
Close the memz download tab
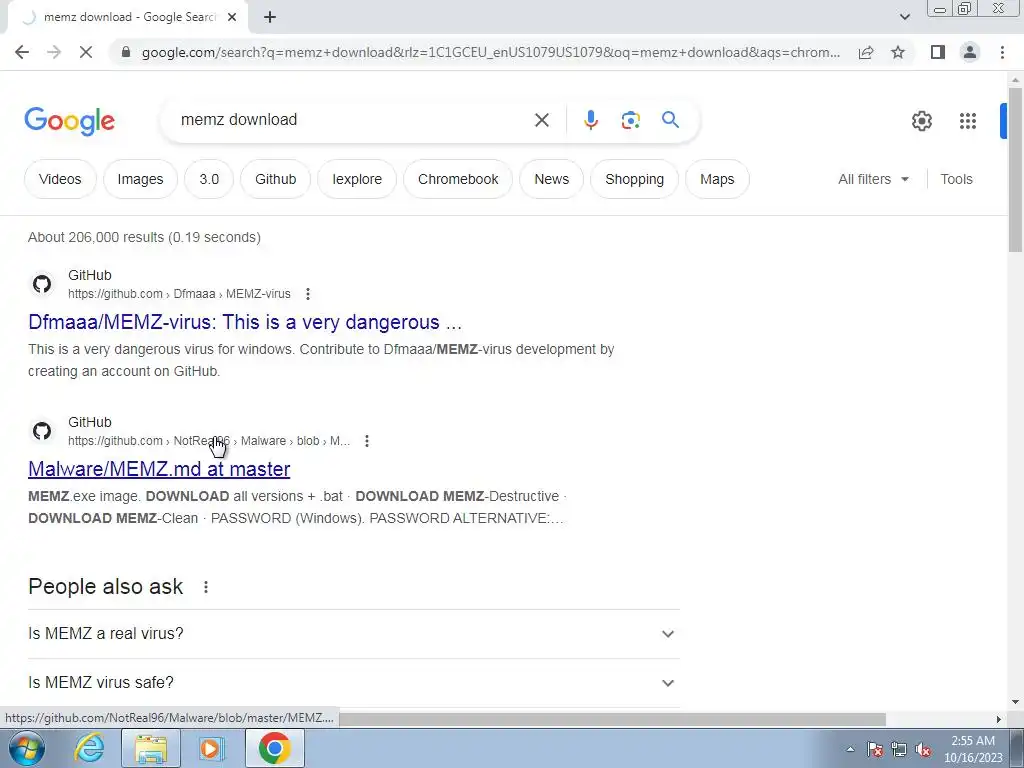tap(232, 18)
